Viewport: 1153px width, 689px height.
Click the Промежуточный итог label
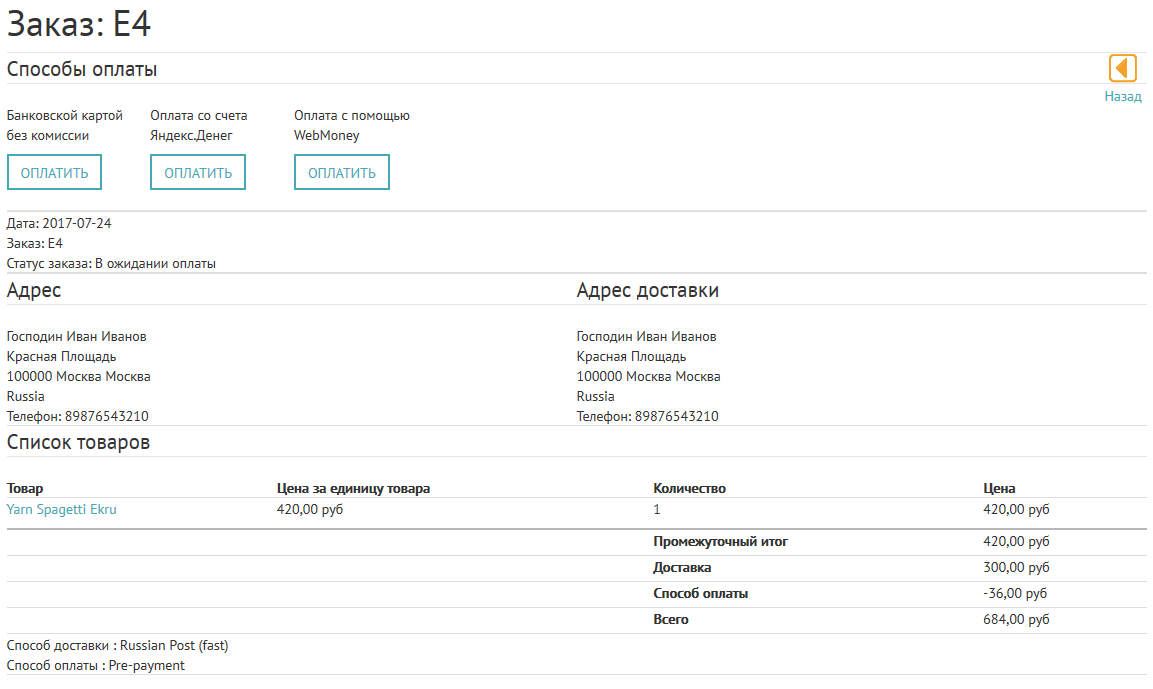(720, 541)
